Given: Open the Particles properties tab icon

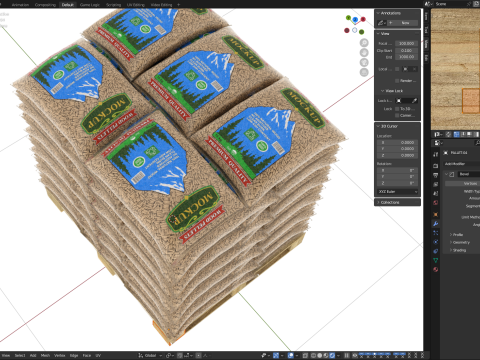Looking at the screenshot, I should [436, 233].
